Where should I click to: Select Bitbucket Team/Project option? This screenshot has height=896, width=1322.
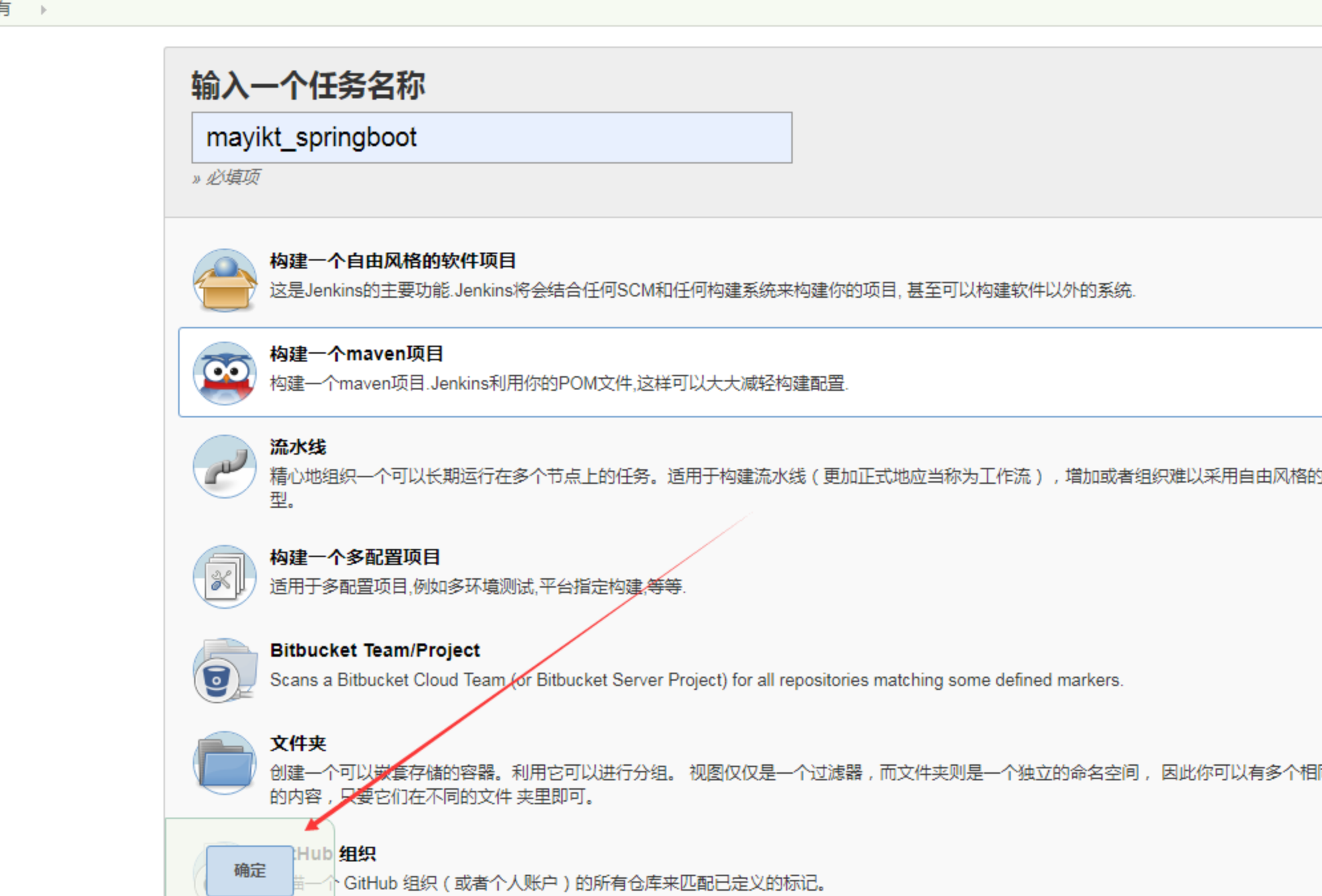pos(374,650)
